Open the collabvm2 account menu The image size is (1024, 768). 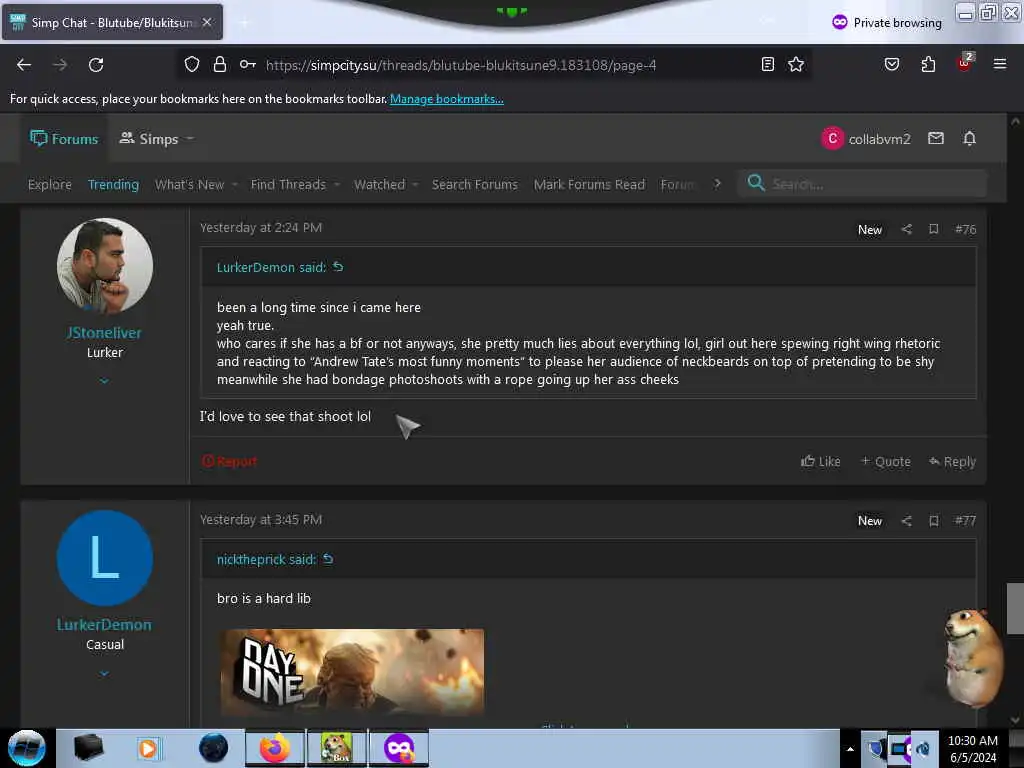coord(865,138)
